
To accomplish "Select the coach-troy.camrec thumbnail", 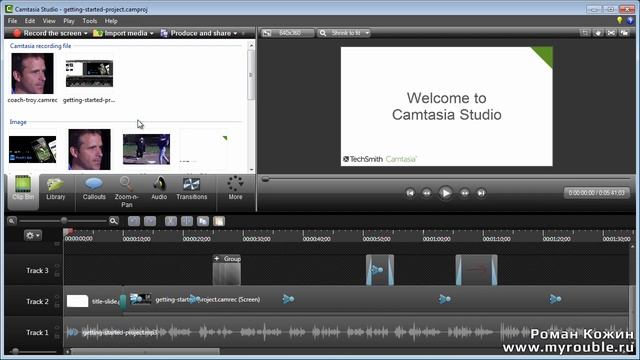I will [x=32, y=73].
